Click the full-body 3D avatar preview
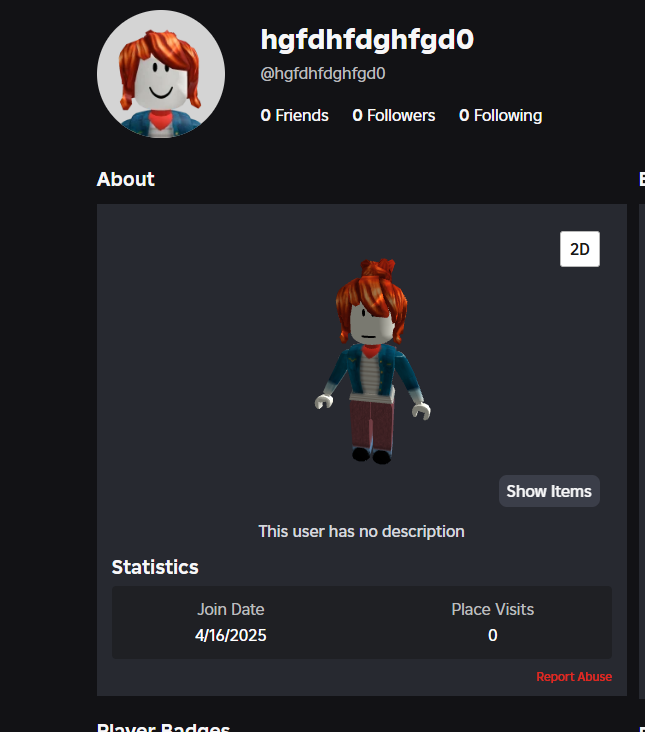 click(x=372, y=362)
